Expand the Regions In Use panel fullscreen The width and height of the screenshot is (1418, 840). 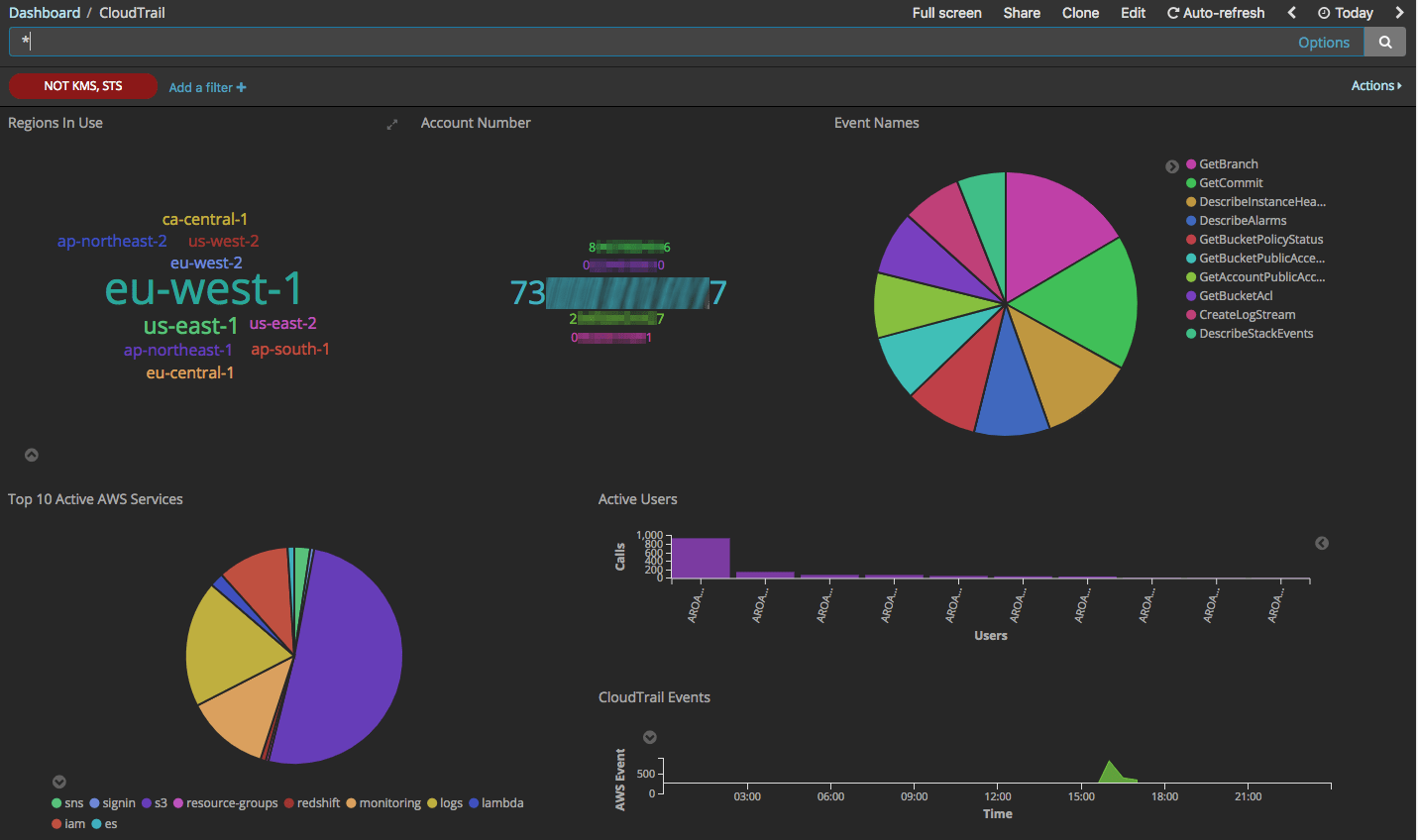pyautogui.click(x=391, y=125)
